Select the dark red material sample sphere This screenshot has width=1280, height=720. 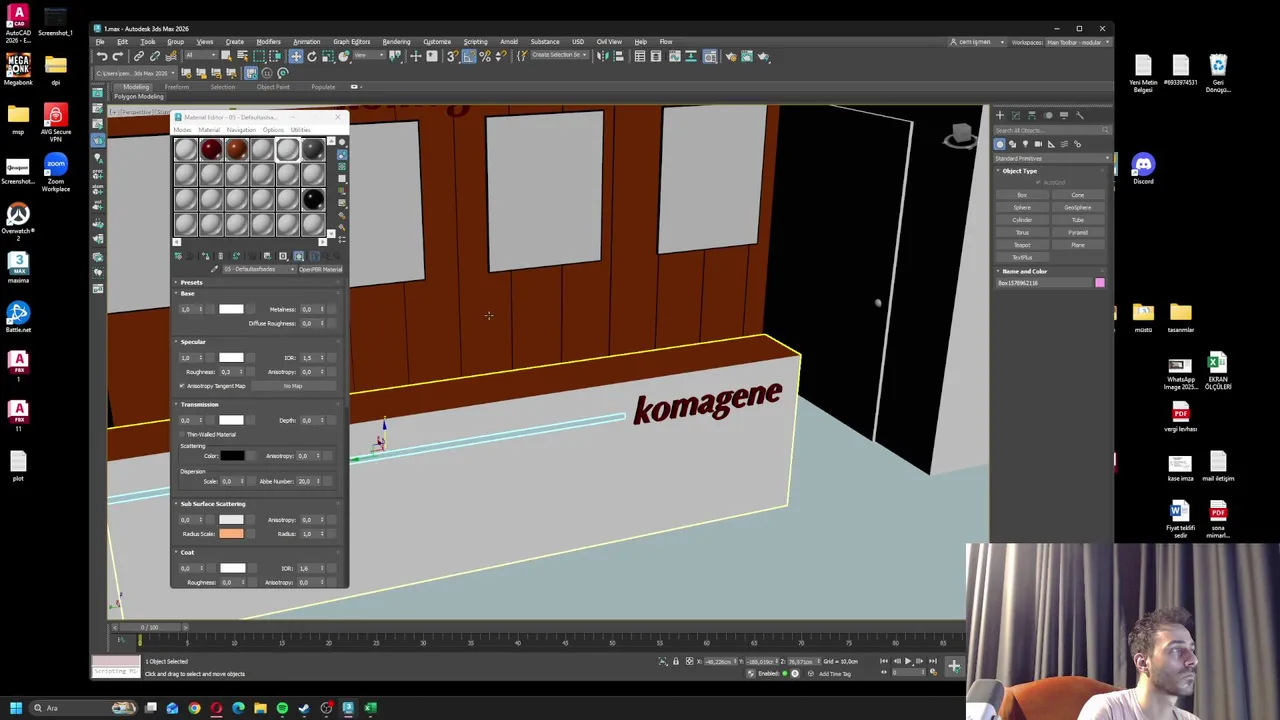(x=211, y=150)
